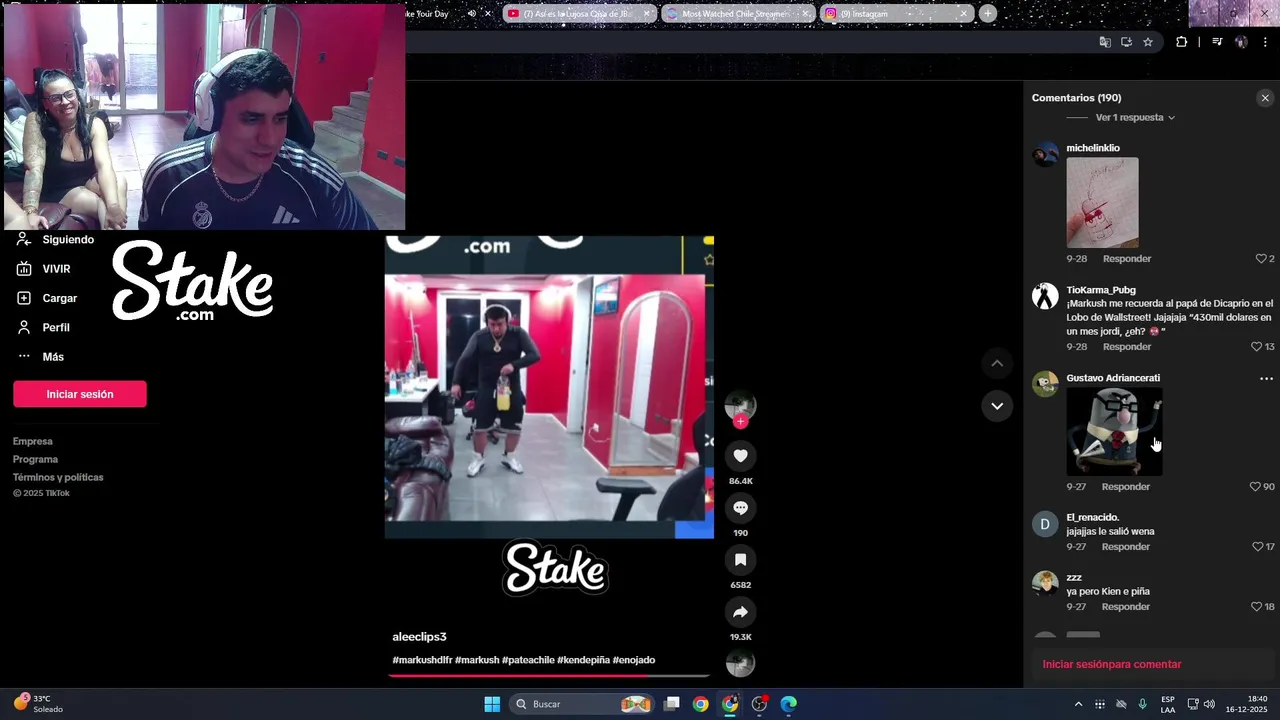Reply to zzz's comment

pos(1126,607)
